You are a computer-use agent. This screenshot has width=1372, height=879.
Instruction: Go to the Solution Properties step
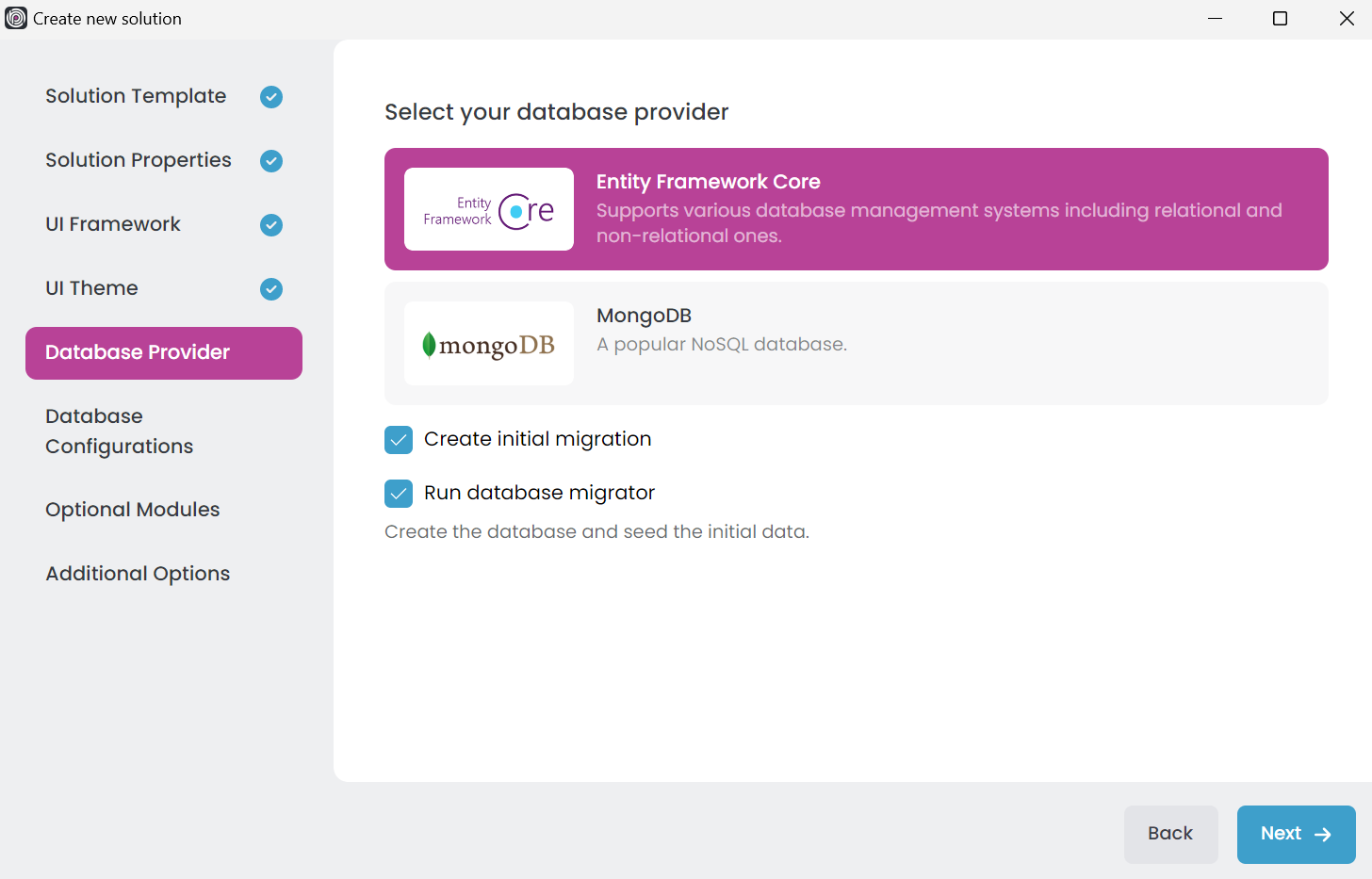pyautogui.click(x=164, y=160)
